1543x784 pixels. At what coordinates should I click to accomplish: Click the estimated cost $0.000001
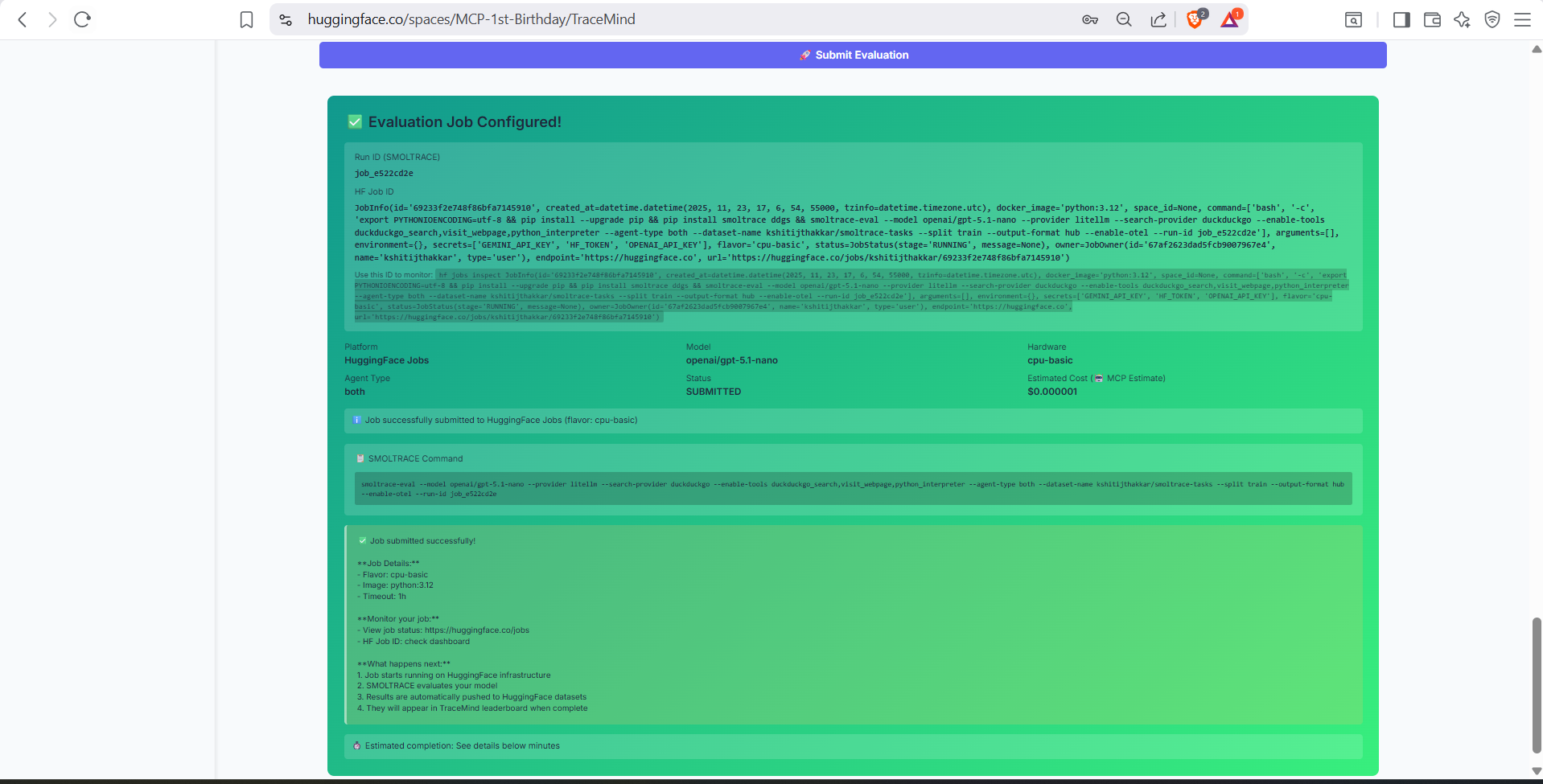1052,392
